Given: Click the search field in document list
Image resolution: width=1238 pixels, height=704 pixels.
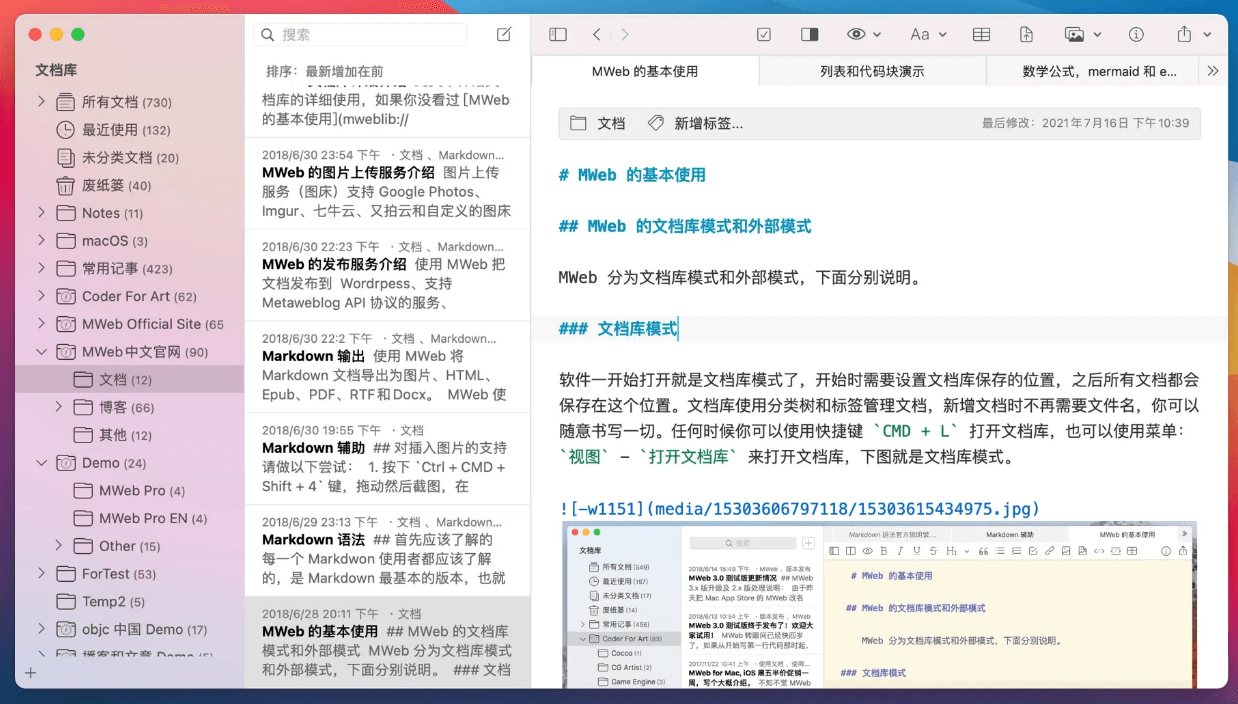Looking at the screenshot, I should 360,35.
